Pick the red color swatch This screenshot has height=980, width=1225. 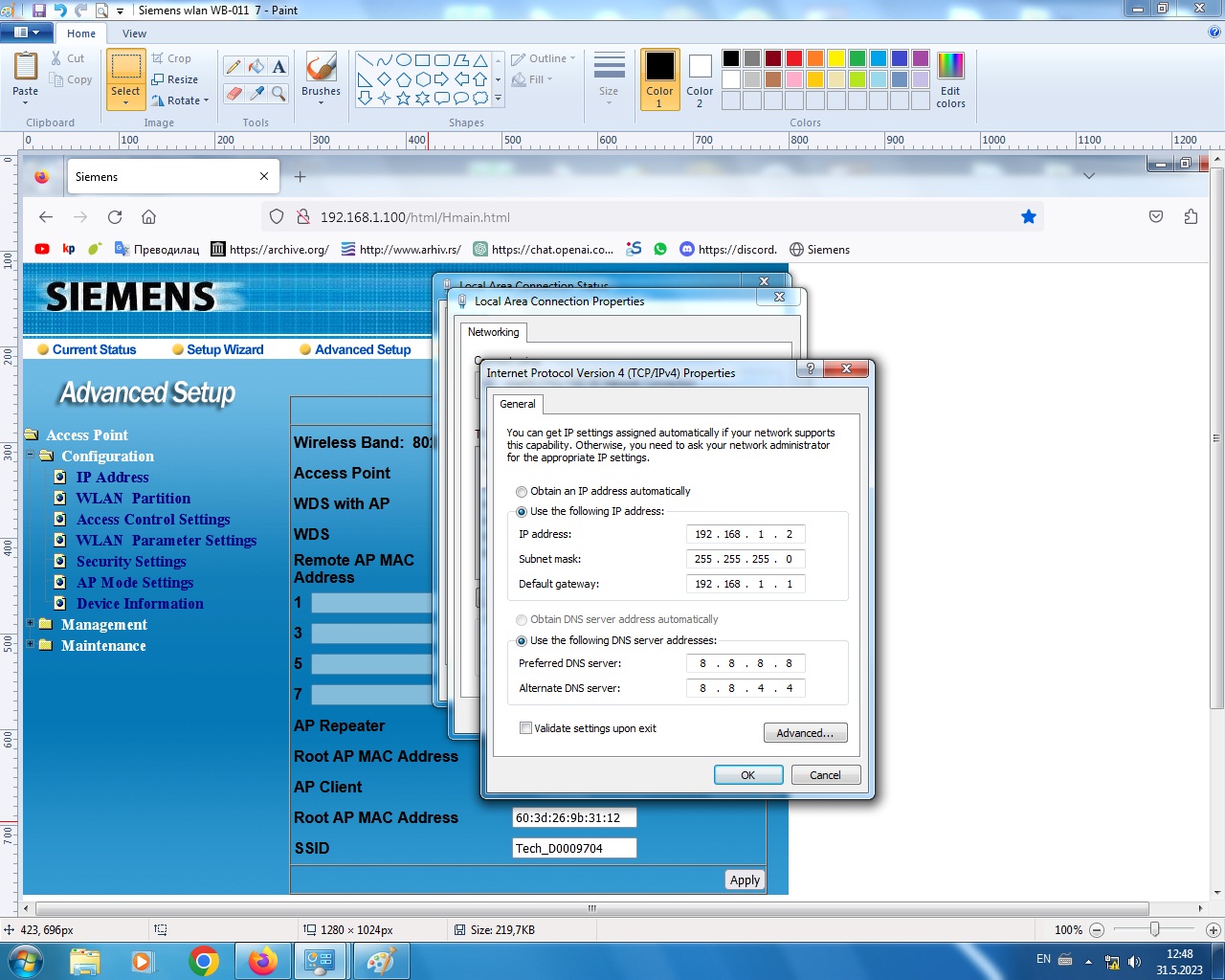pos(794,58)
